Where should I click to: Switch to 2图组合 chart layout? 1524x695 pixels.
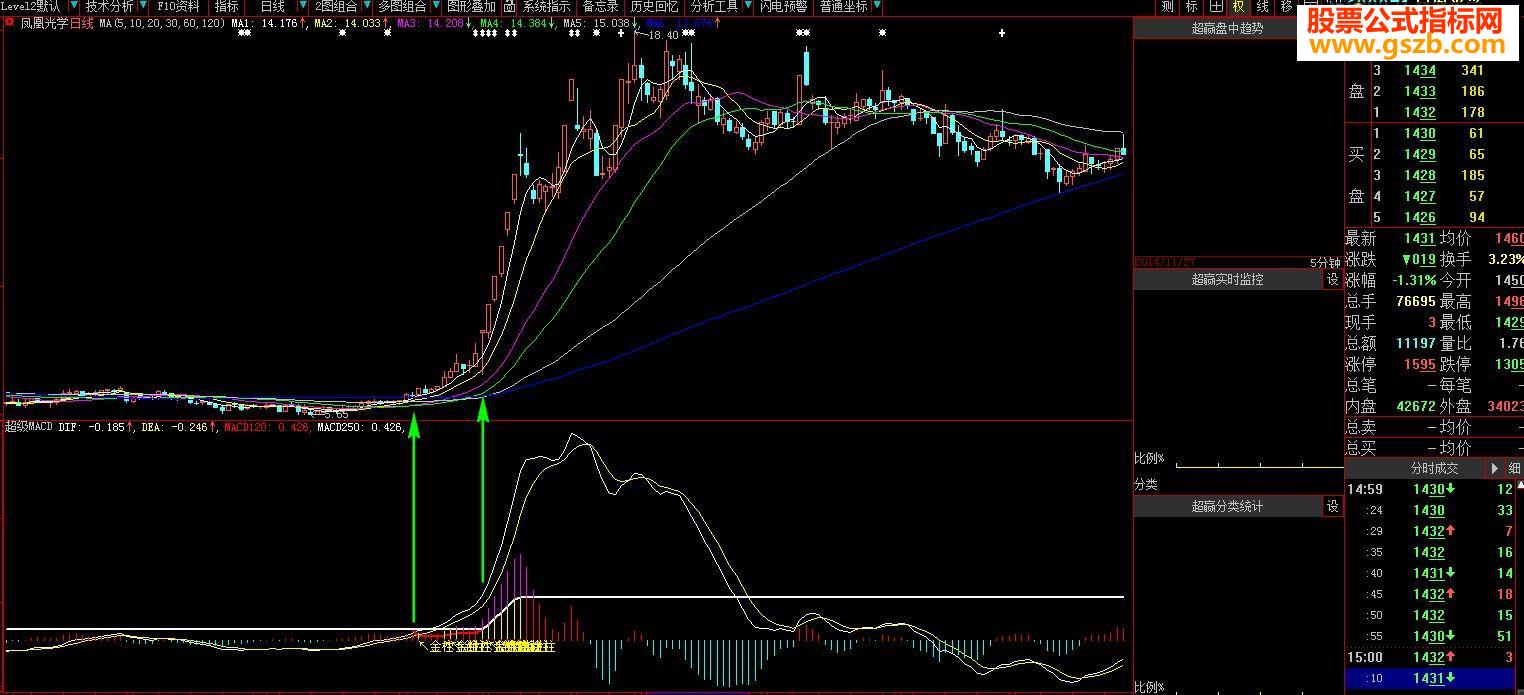335,6
